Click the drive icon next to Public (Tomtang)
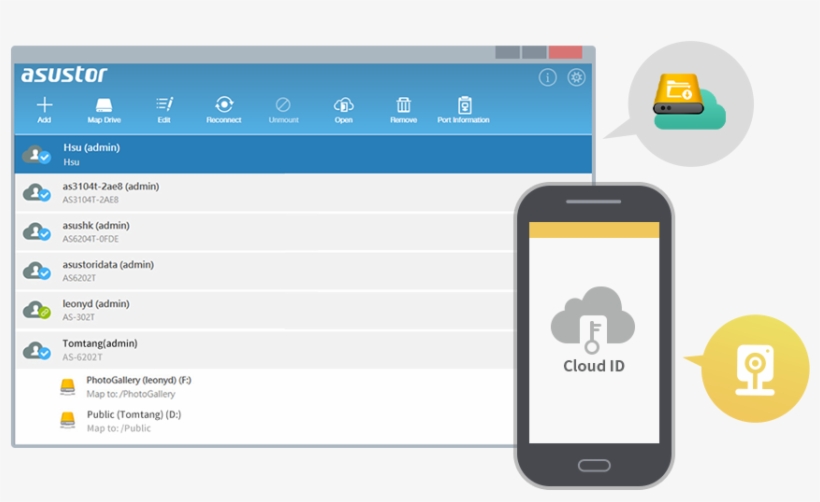 tap(67, 420)
